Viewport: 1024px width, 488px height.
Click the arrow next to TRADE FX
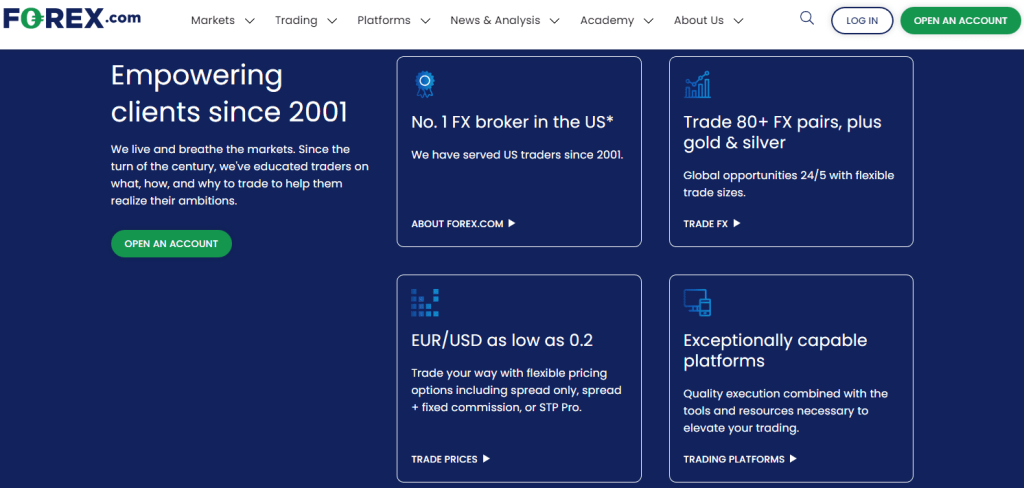737,223
